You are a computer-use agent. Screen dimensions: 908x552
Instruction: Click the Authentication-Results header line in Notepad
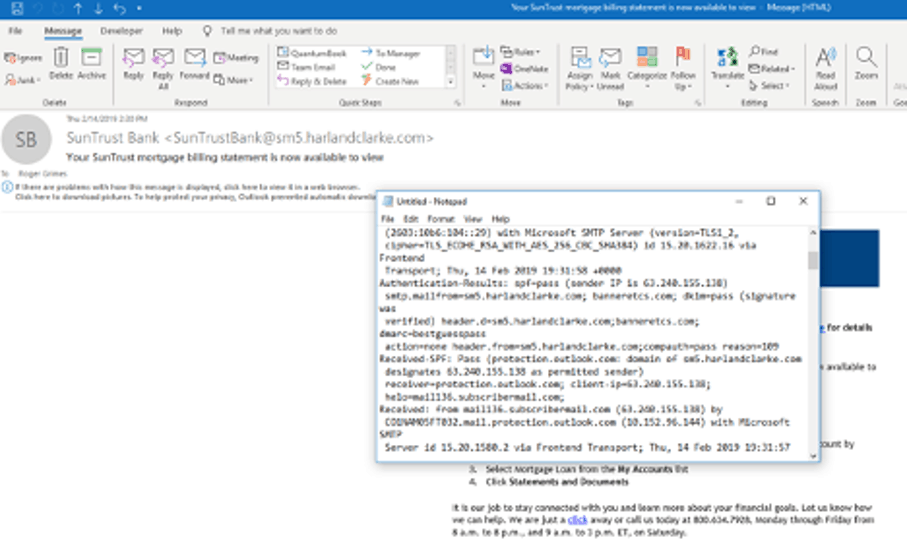click(554, 283)
